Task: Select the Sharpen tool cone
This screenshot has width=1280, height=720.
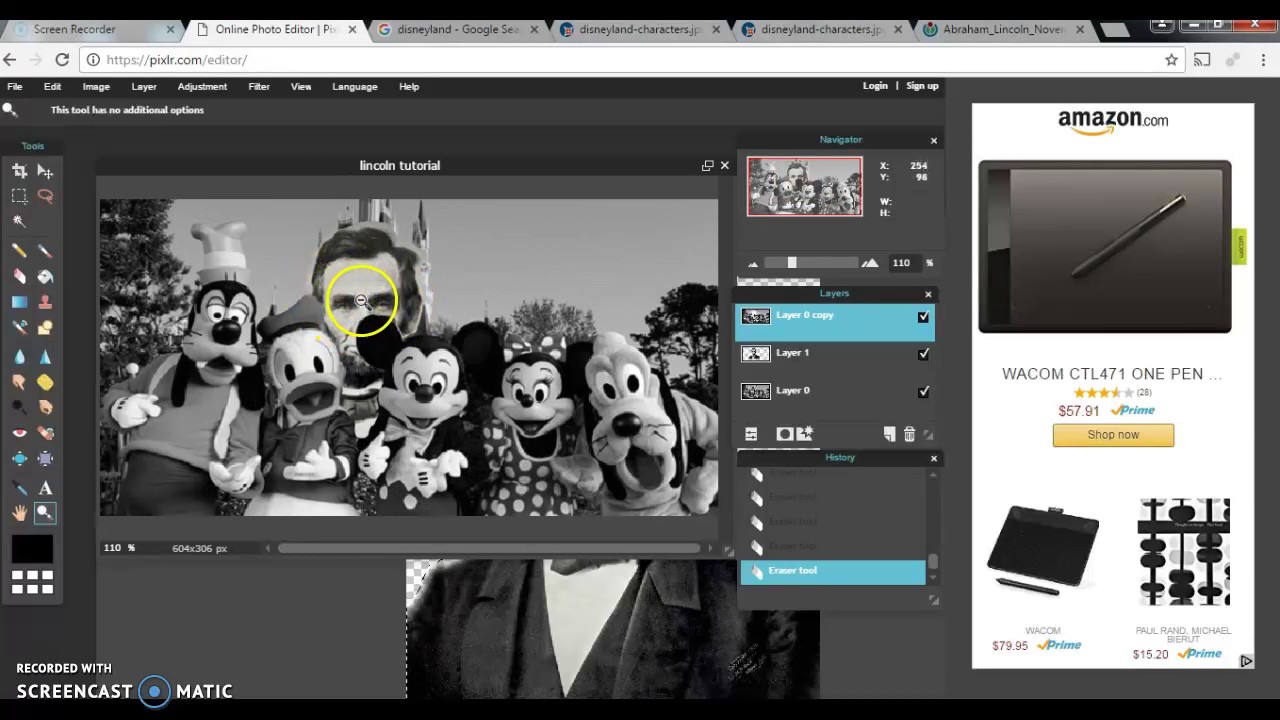Action: tap(45, 357)
